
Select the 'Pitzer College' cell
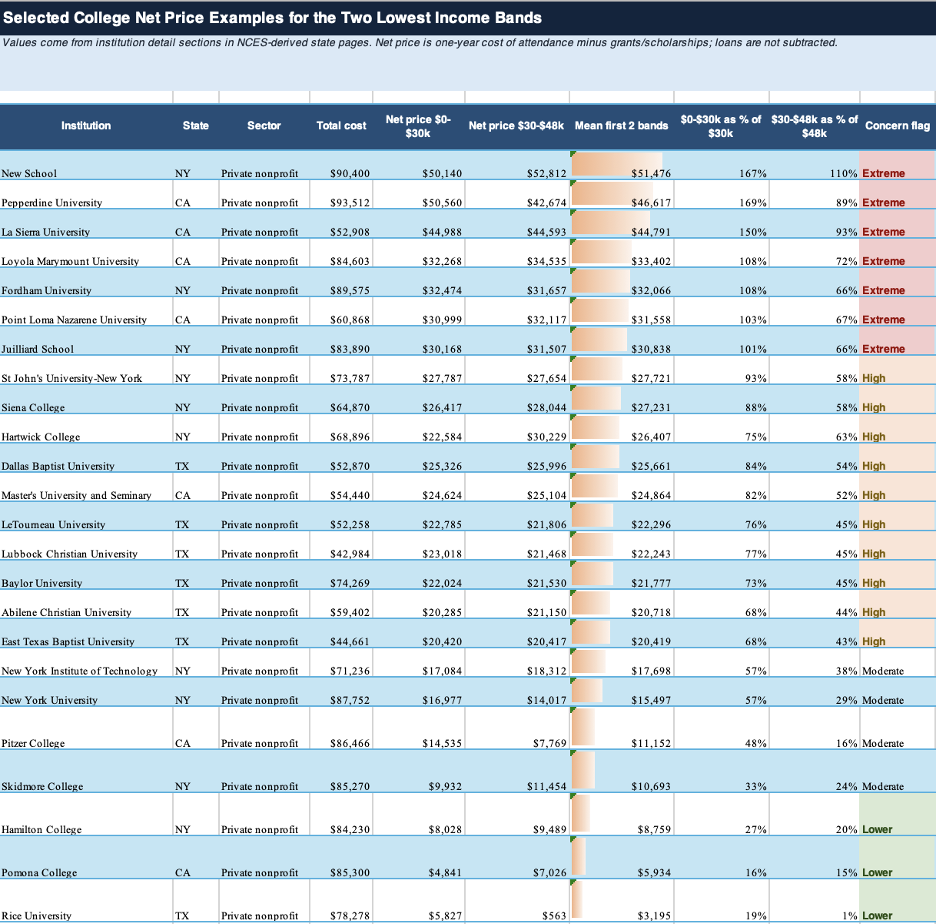tap(86, 728)
